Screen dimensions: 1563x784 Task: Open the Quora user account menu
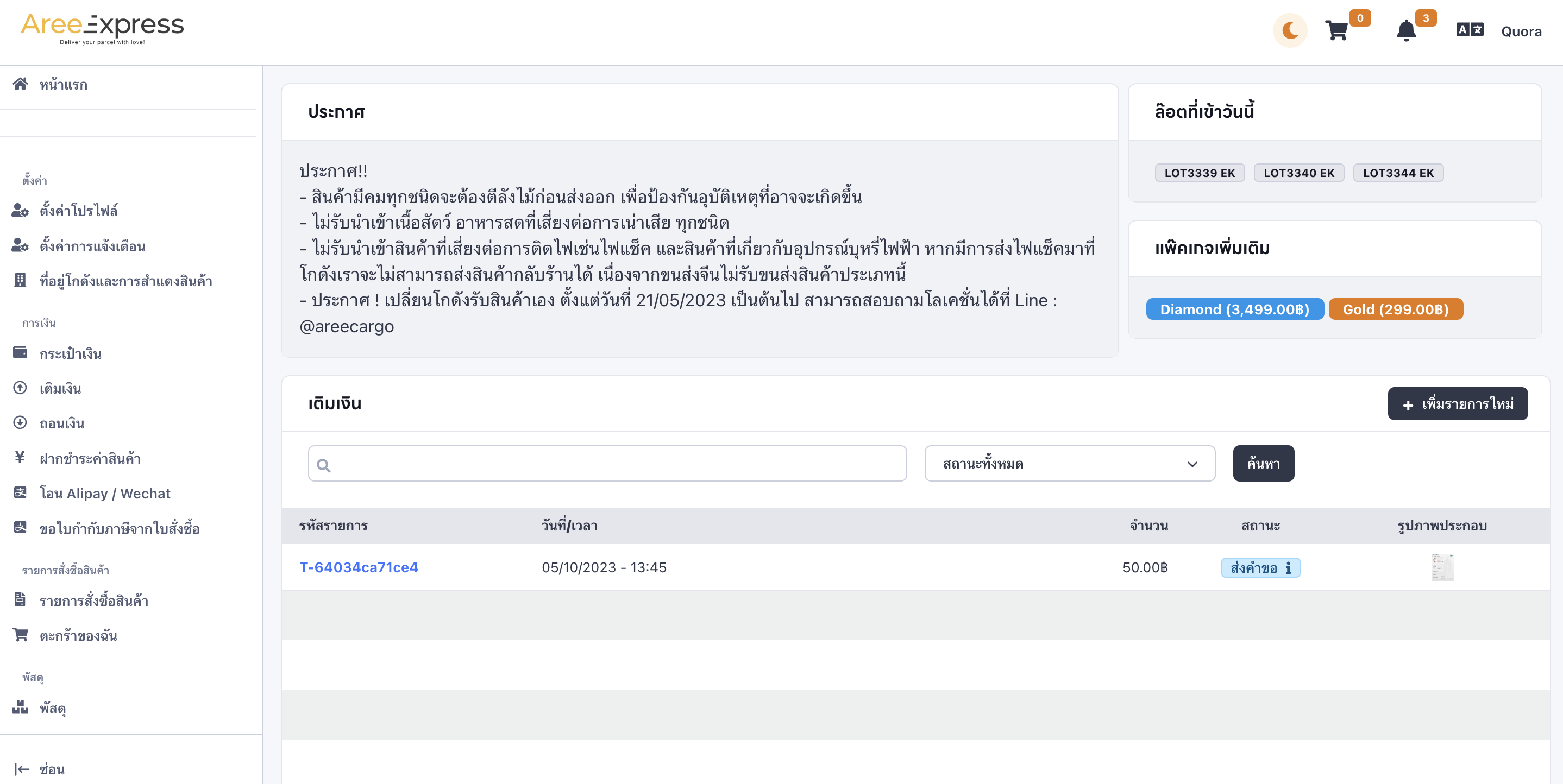1521,31
